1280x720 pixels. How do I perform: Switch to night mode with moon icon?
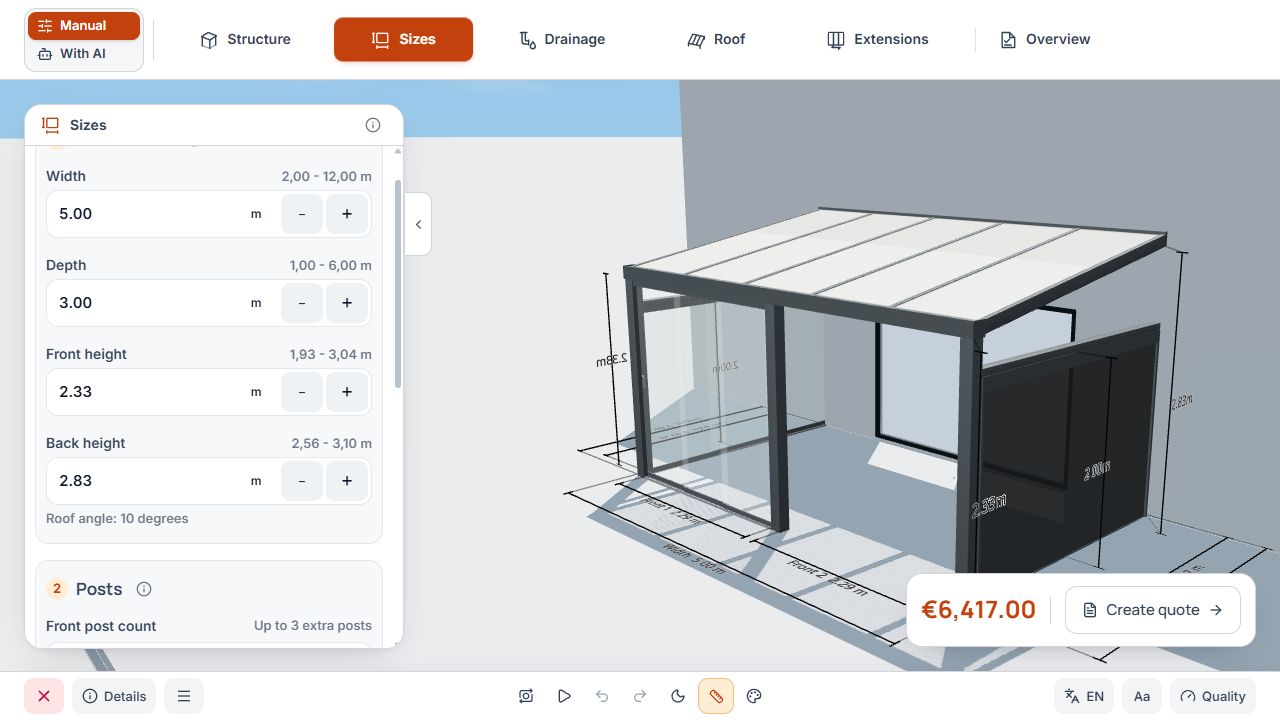coord(678,696)
